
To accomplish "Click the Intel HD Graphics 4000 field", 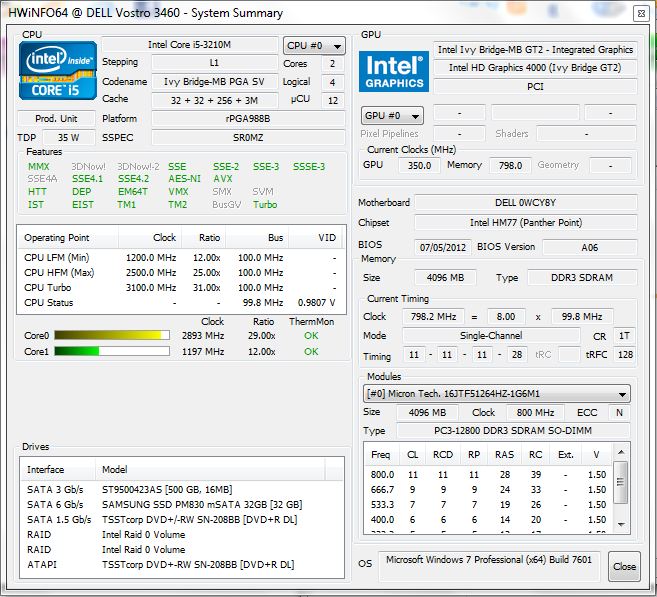I will pyautogui.click(x=535, y=68).
